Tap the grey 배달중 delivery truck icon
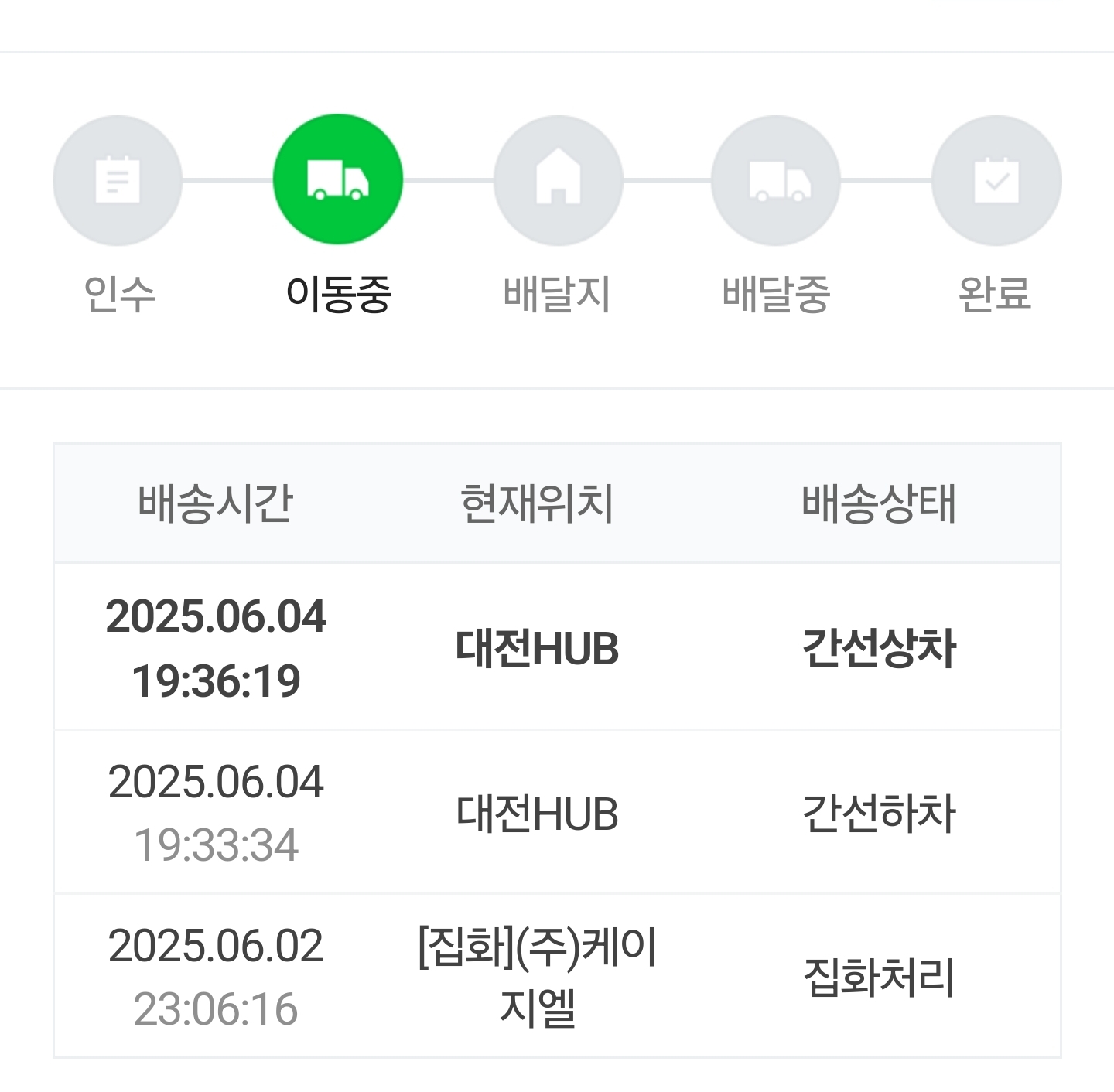Screen dimensions: 1114x1092 pyautogui.click(x=777, y=180)
